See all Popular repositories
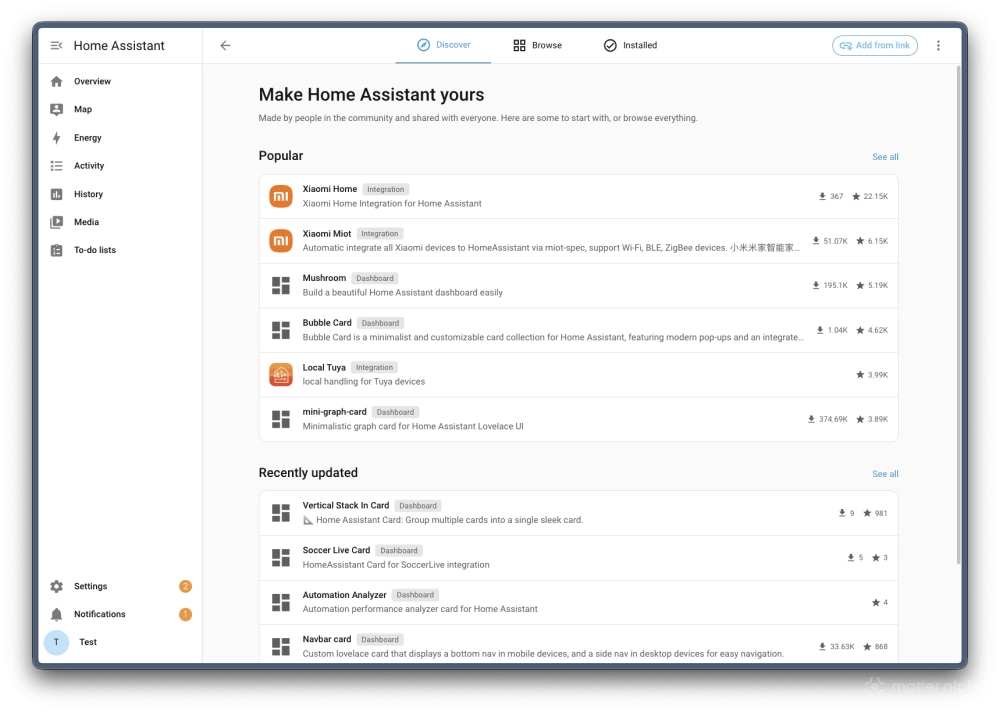This screenshot has height=712, width=1000. coord(885,157)
